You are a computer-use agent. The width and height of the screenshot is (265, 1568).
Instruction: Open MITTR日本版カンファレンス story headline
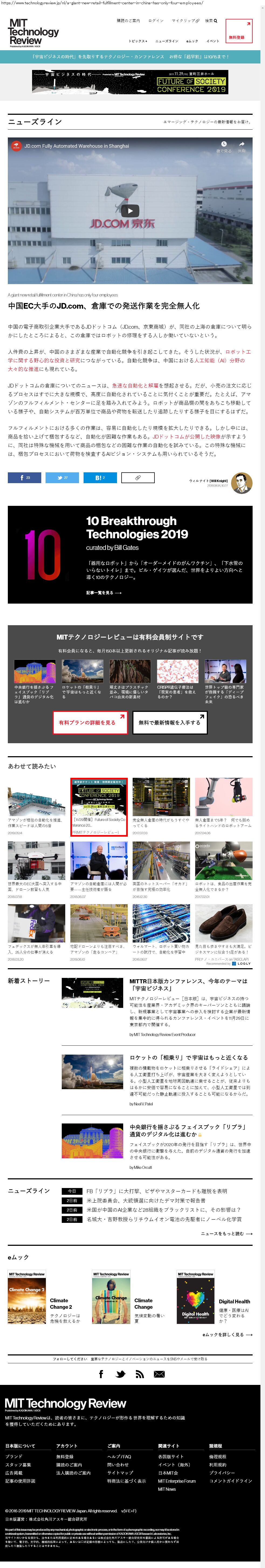(188, 985)
